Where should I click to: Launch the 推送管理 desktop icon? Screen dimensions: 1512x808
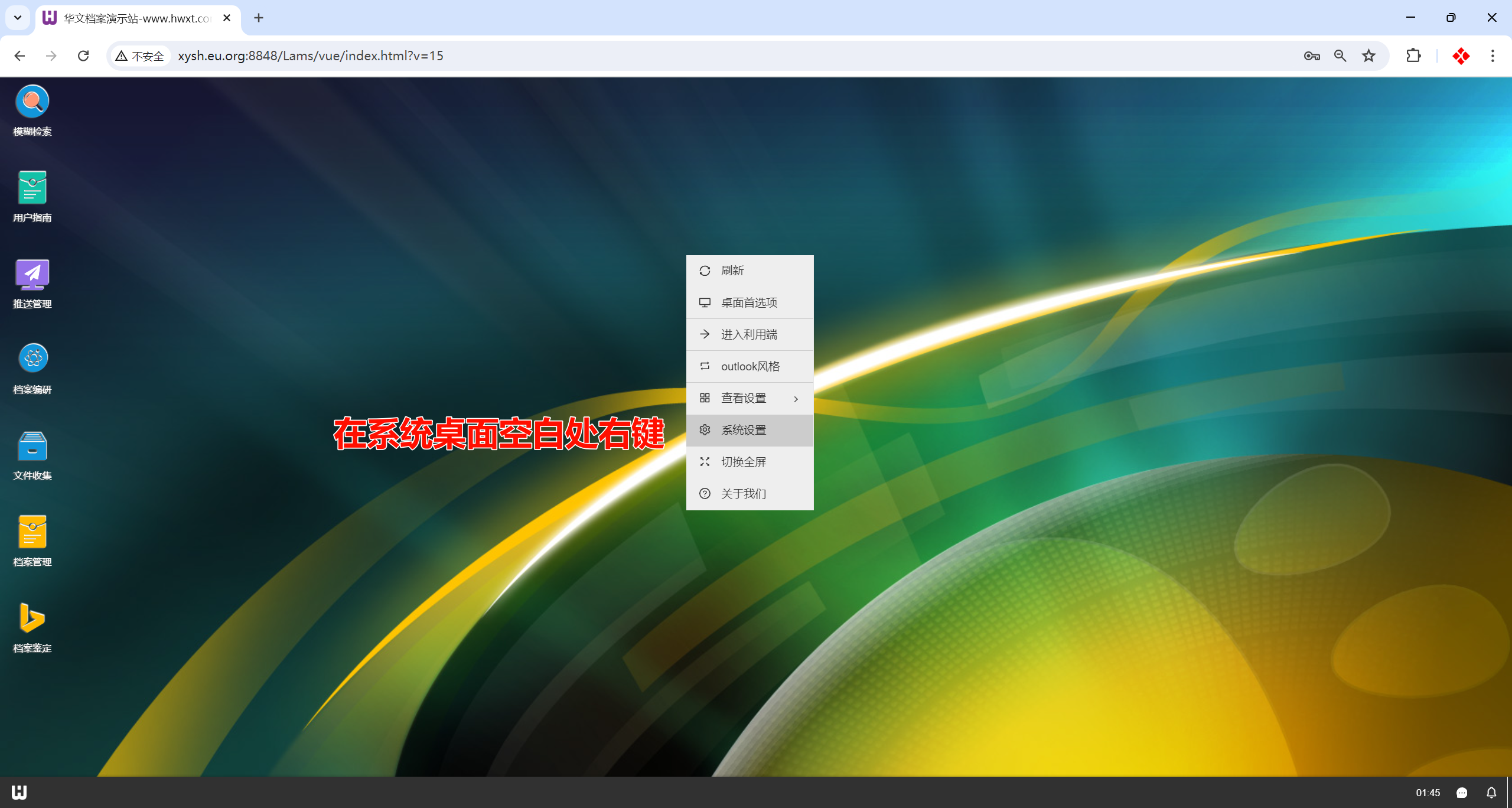pos(32,275)
